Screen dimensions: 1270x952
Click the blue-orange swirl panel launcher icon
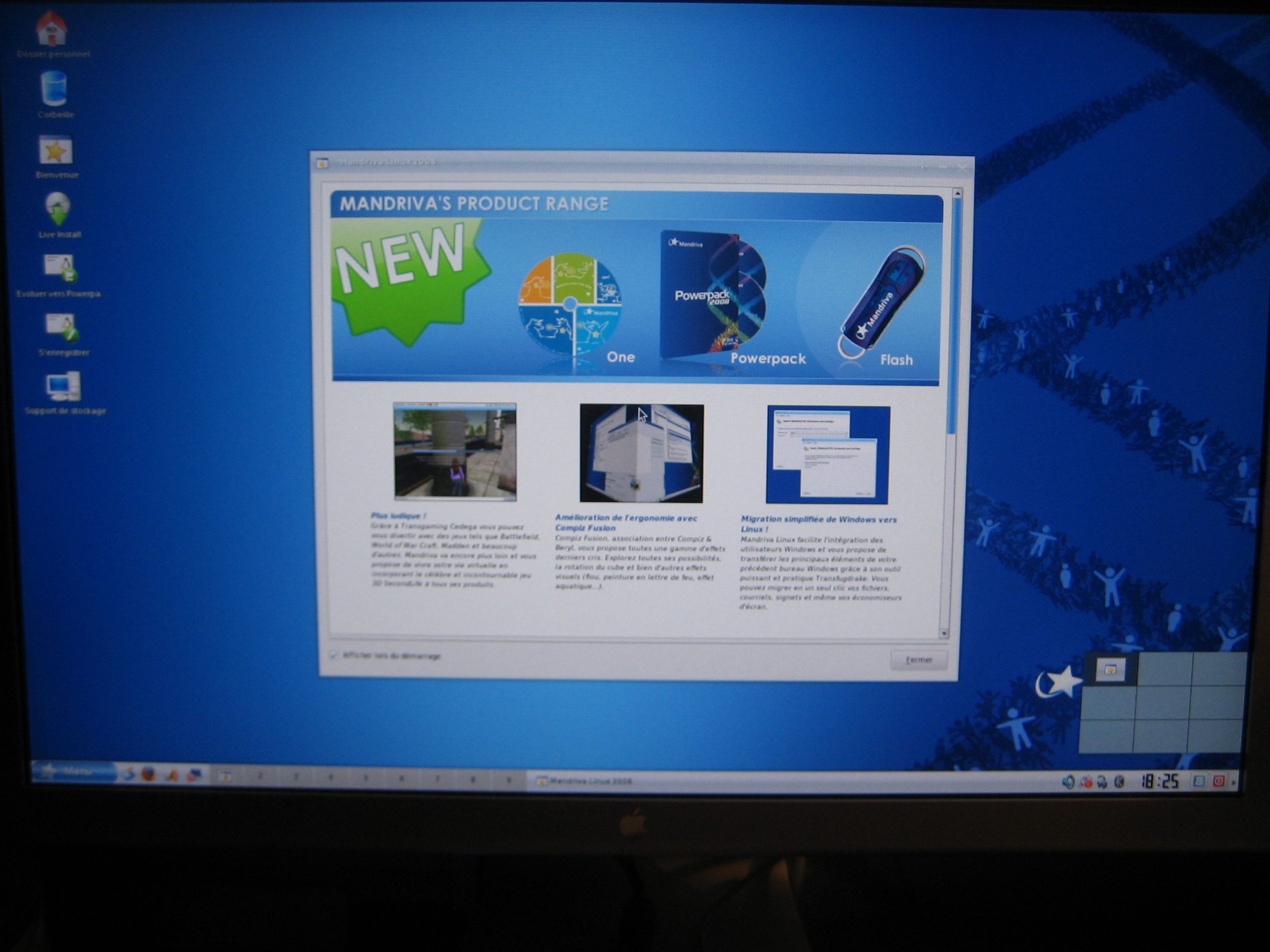(128, 774)
